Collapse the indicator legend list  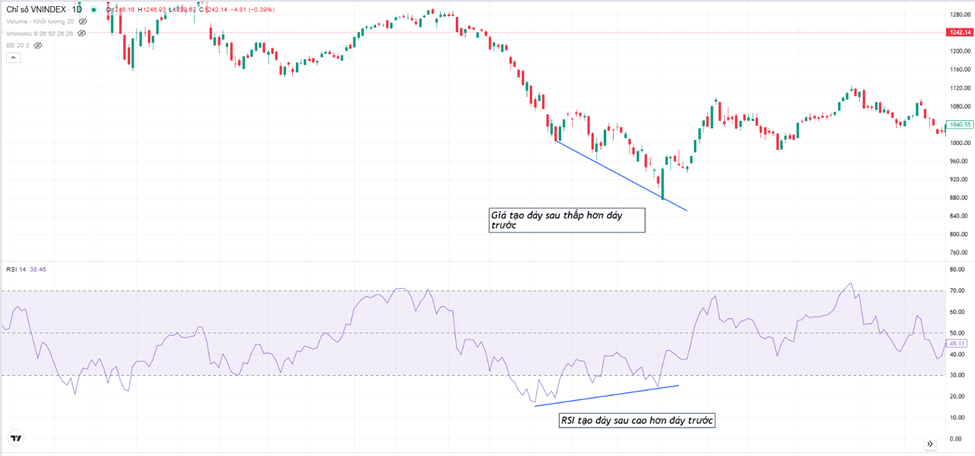point(13,58)
